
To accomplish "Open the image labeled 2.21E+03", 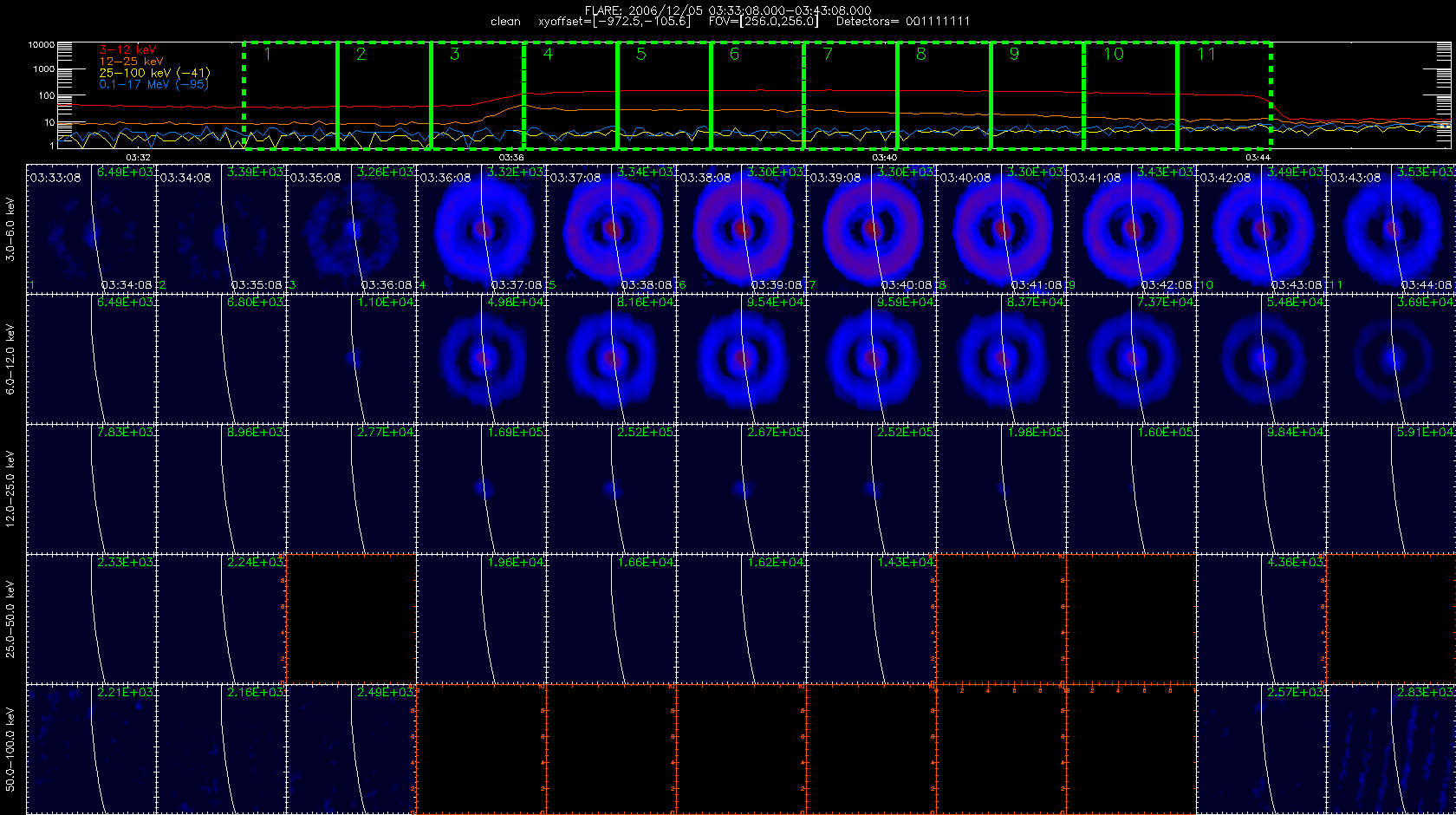I will pos(91,749).
